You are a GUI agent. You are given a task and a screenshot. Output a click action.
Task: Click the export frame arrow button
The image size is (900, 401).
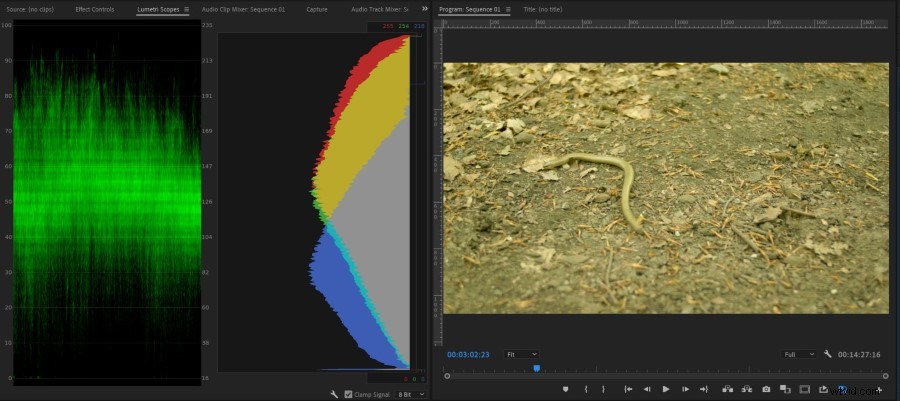click(824, 389)
